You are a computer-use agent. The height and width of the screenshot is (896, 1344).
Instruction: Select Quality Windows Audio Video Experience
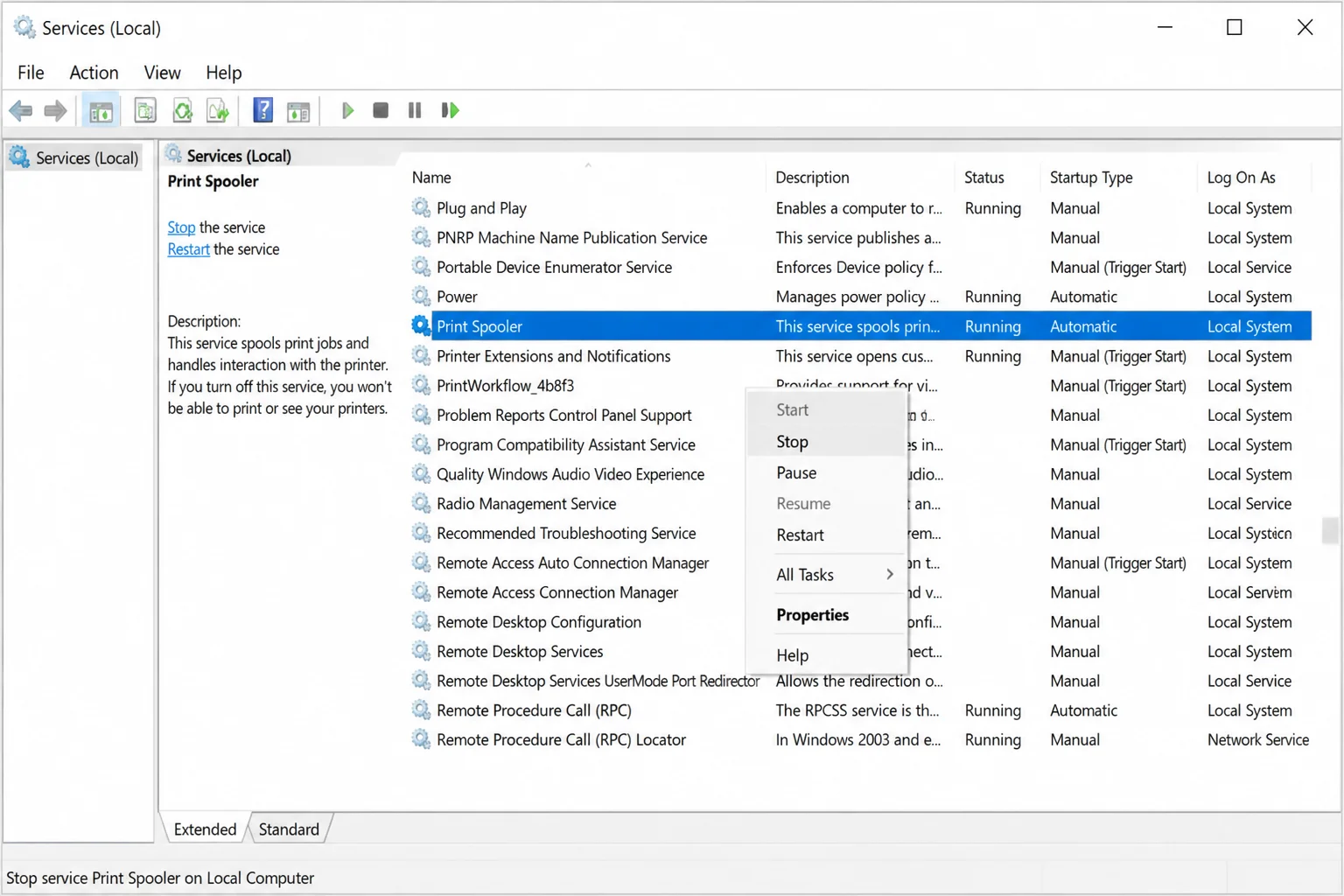pos(570,474)
